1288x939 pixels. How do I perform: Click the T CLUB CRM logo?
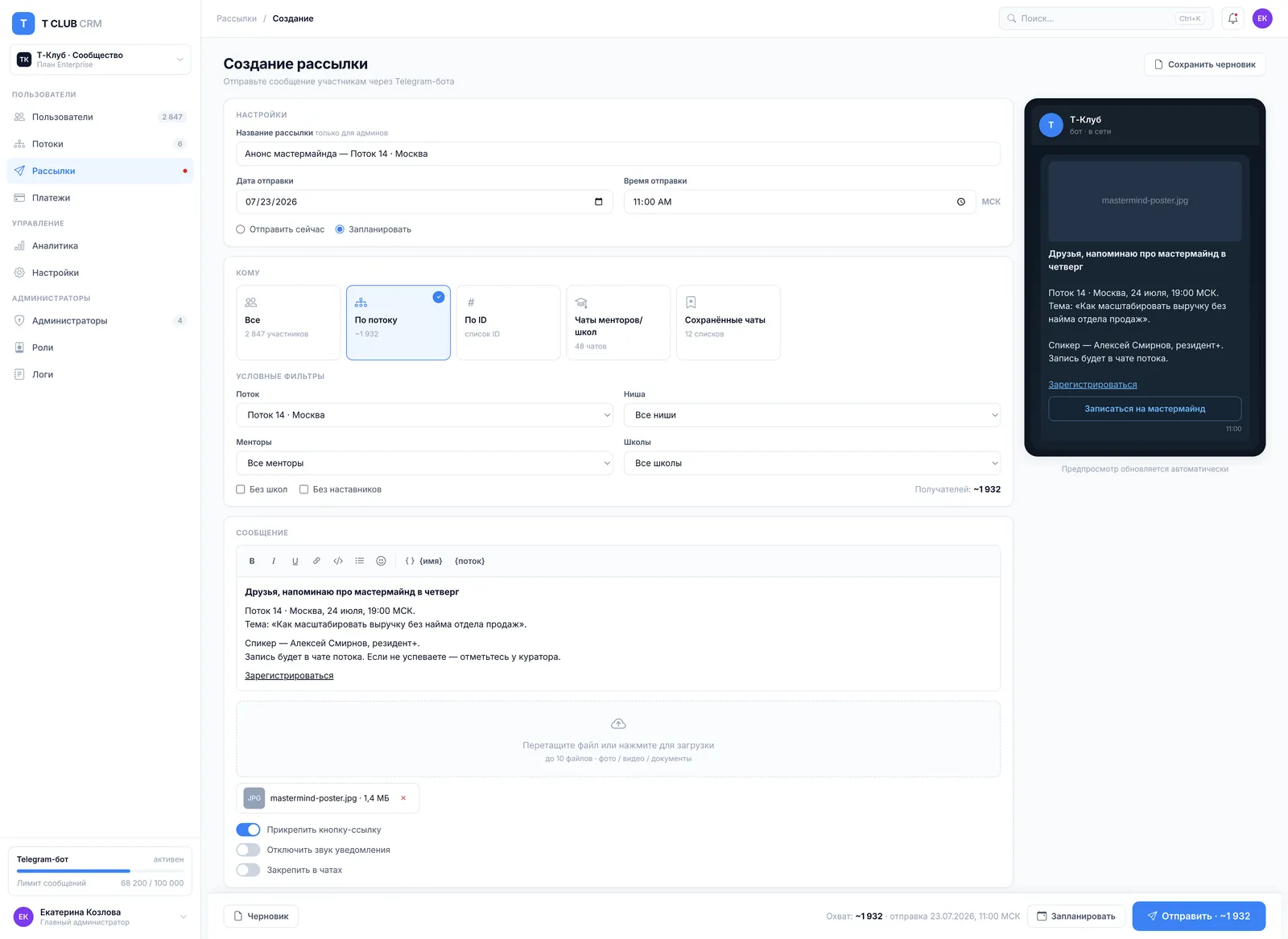[x=57, y=23]
